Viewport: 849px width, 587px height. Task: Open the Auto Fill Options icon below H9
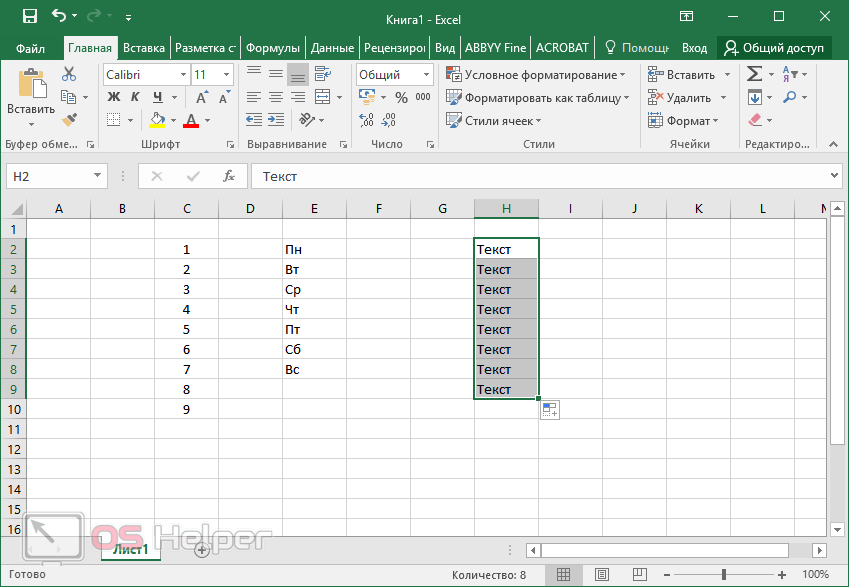tap(550, 409)
